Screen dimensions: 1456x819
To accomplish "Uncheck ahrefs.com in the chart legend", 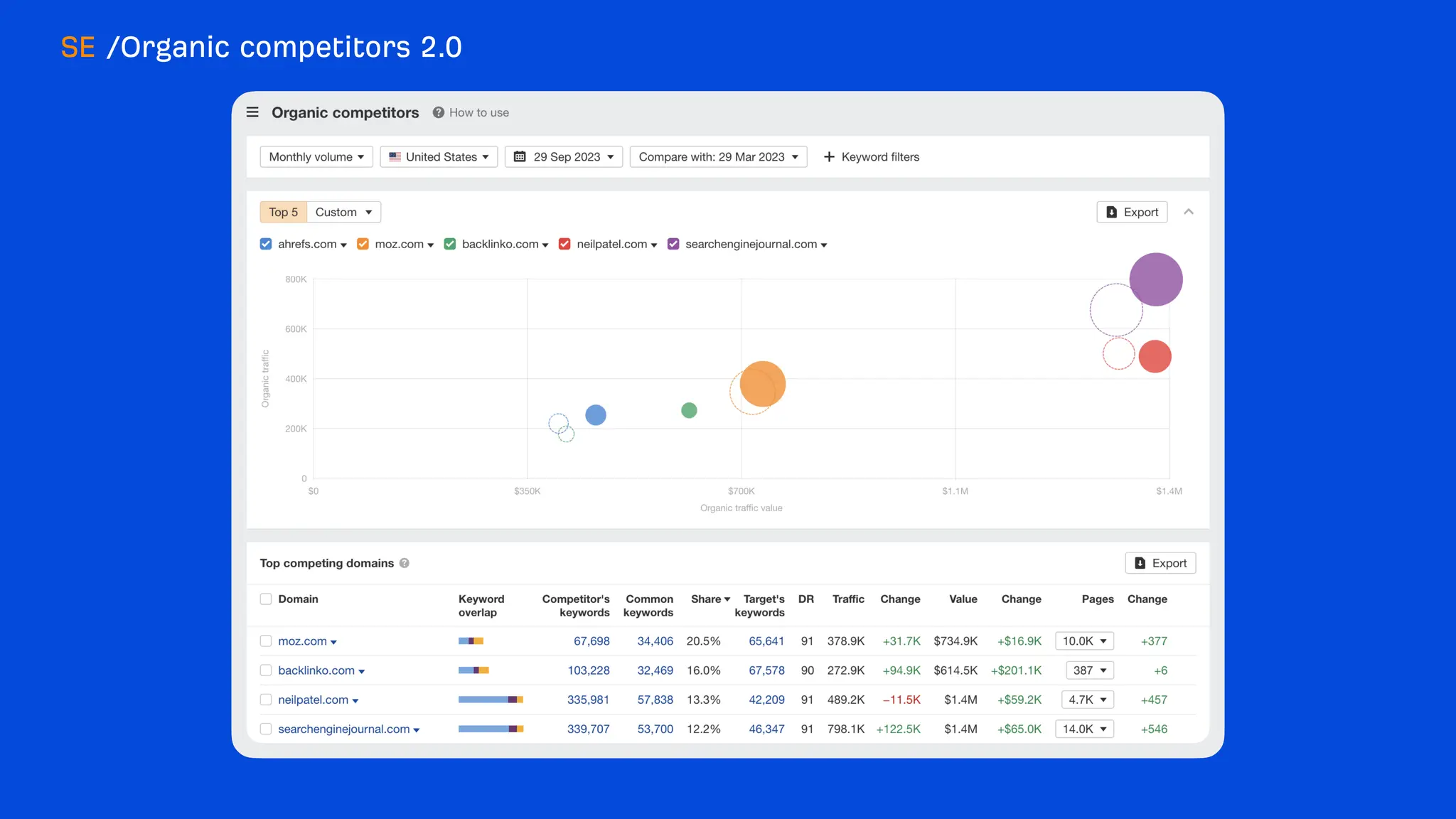I will 266,244.
